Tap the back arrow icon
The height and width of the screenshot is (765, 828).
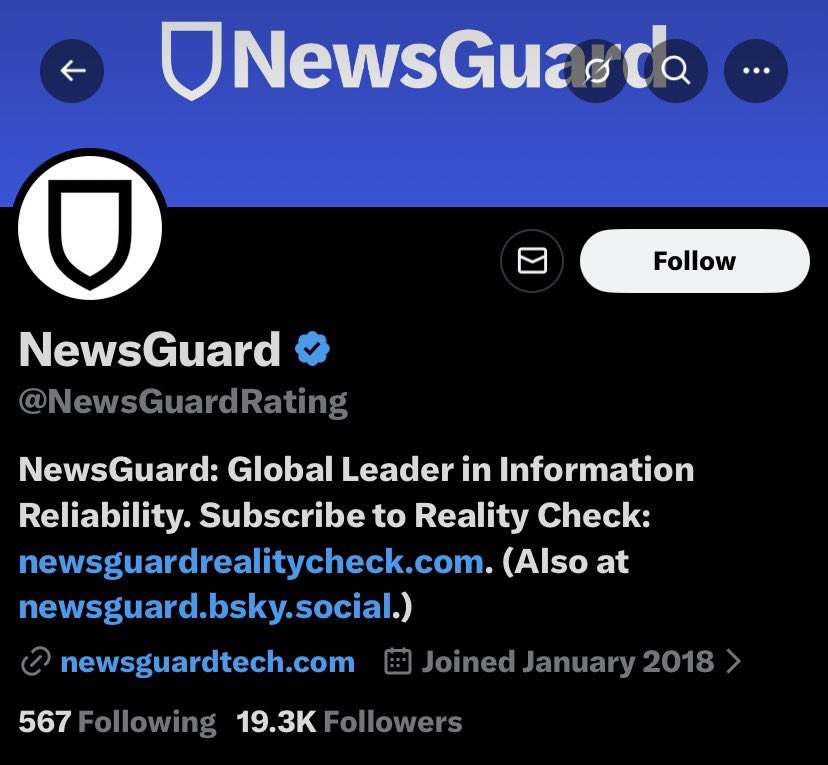72,70
